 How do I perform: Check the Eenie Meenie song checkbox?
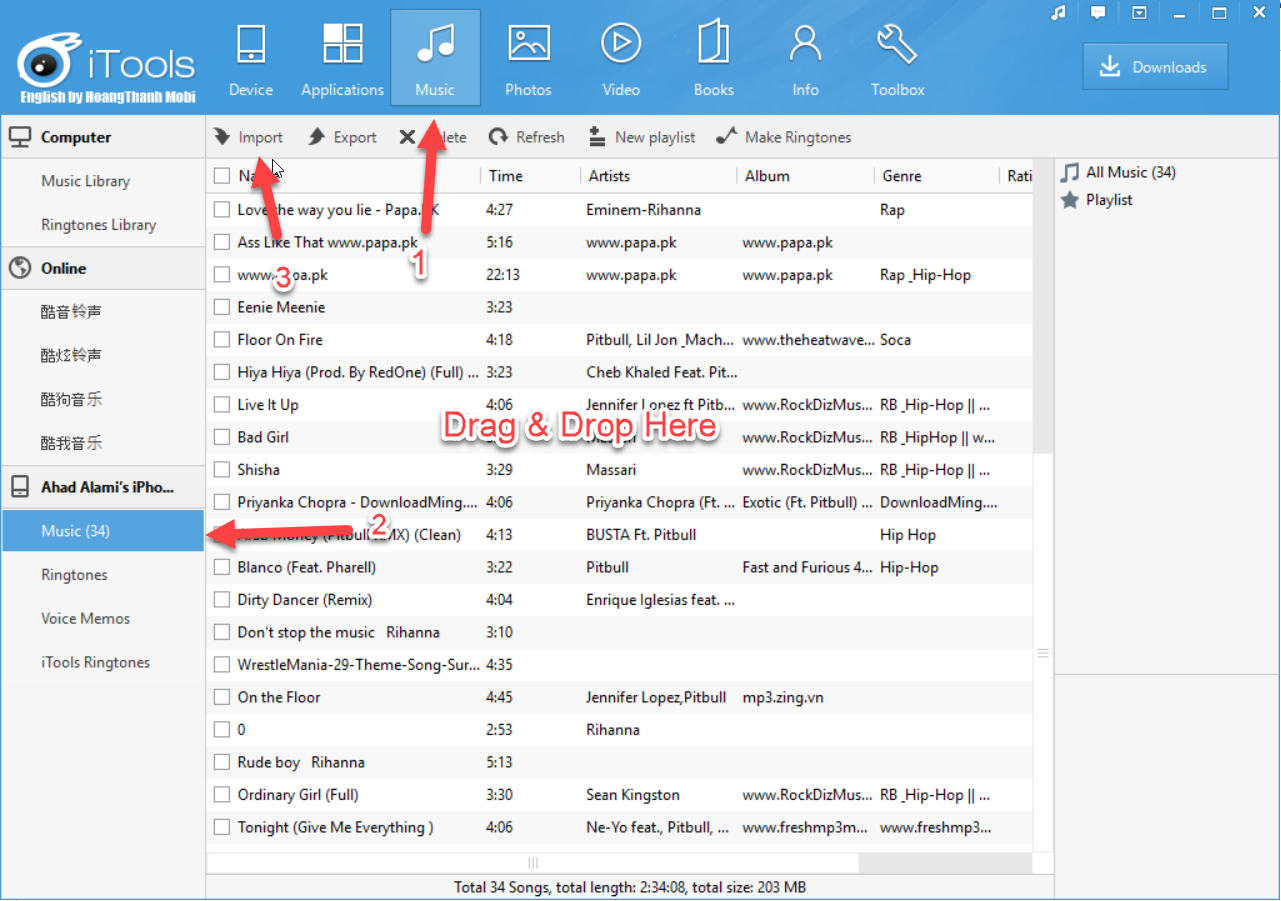[221, 307]
